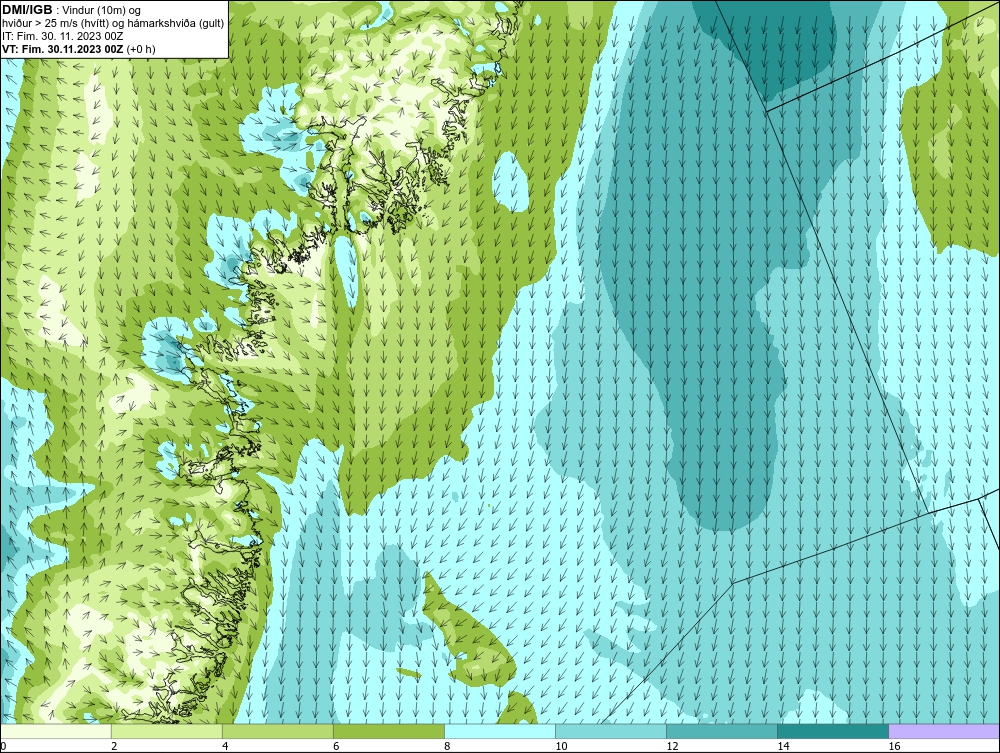Click the DMI/IGB title text
The height and width of the screenshot is (753, 1000).
click(27, 10)
